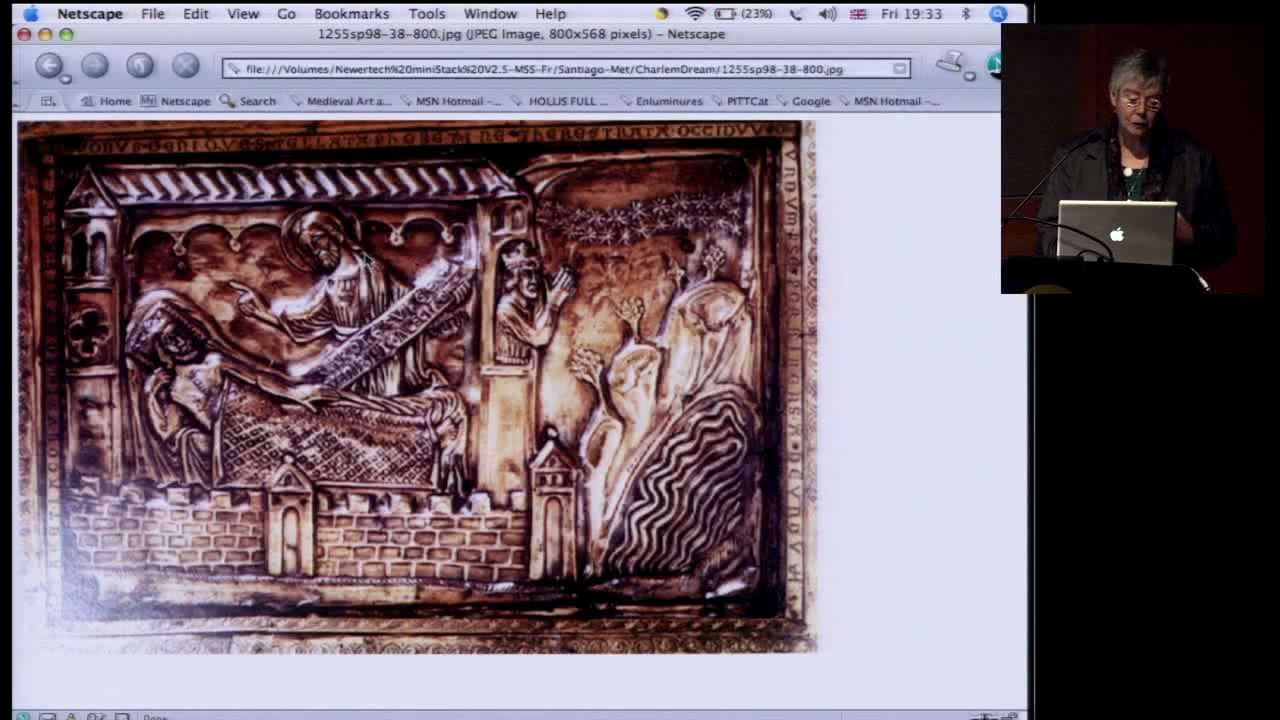The width and height of the screenshot is (1280, 720).
Task: Open the HOLLIS FULL bookmark
Action: (x=560, y=101)
